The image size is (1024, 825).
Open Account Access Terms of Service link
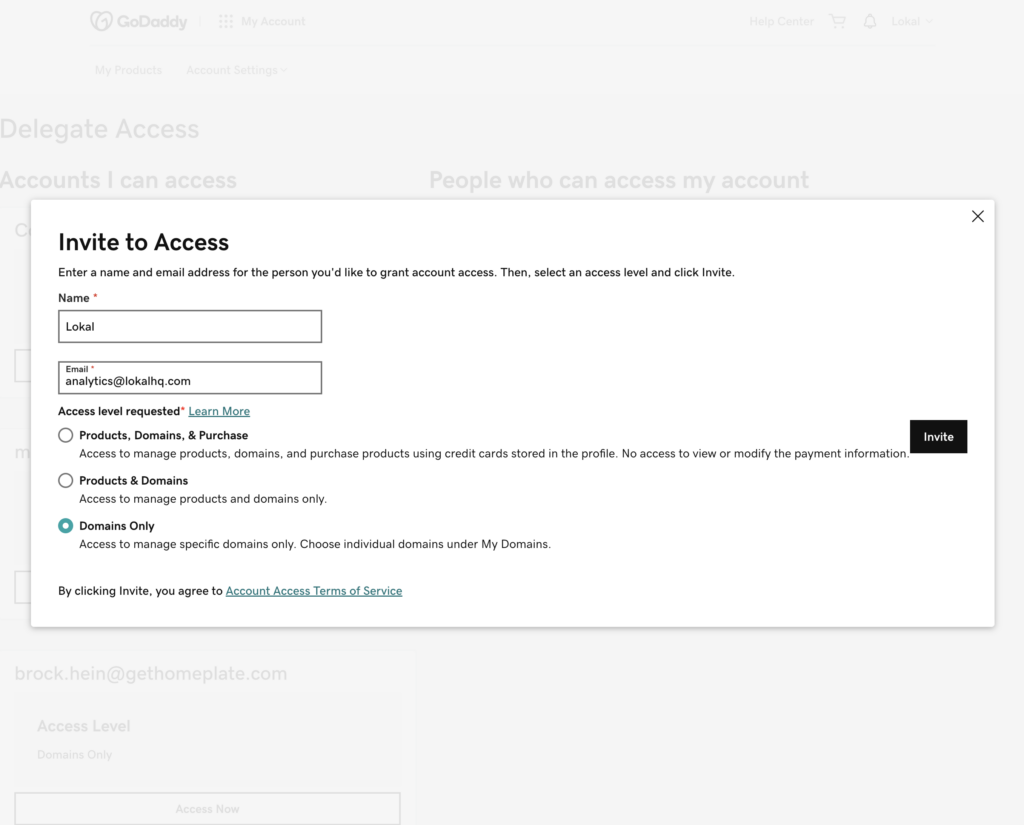point(314,591)
